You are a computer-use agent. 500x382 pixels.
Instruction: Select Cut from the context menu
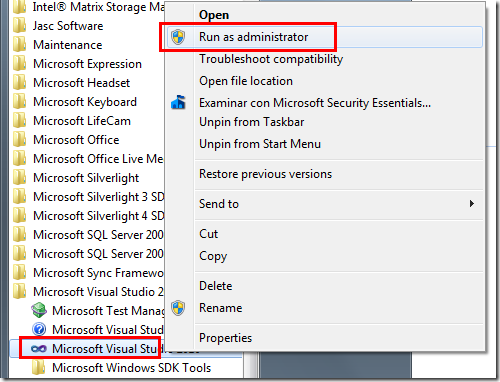209,234
